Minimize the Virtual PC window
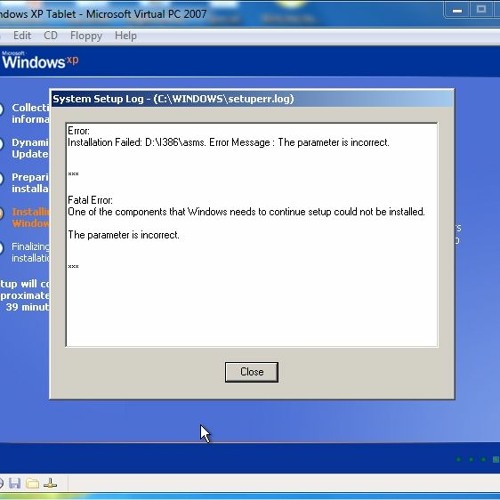This screenshot has width=500, height=500. pyautogui.click(x=457, y=10)
